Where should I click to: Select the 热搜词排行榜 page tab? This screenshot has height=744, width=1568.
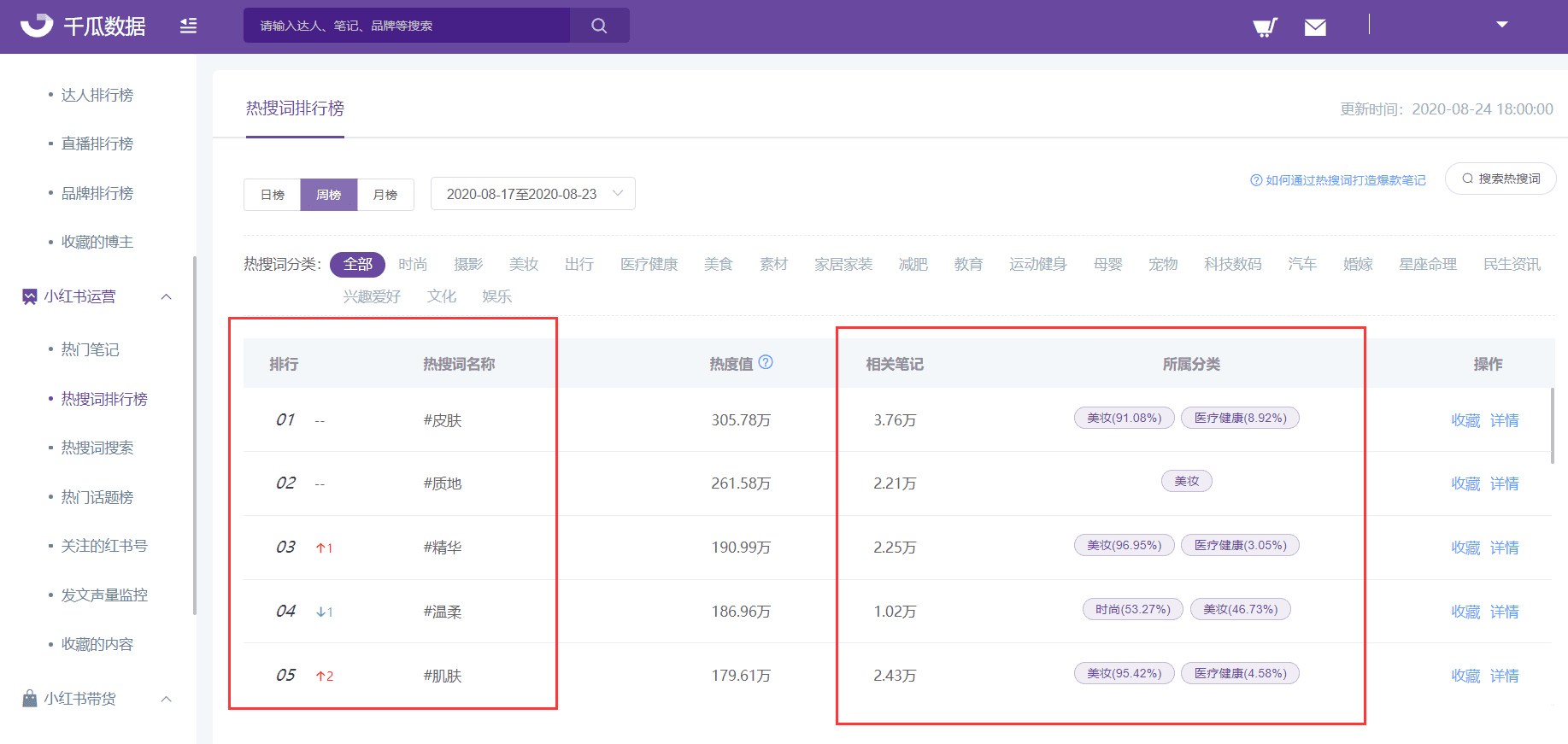(295, 108)
